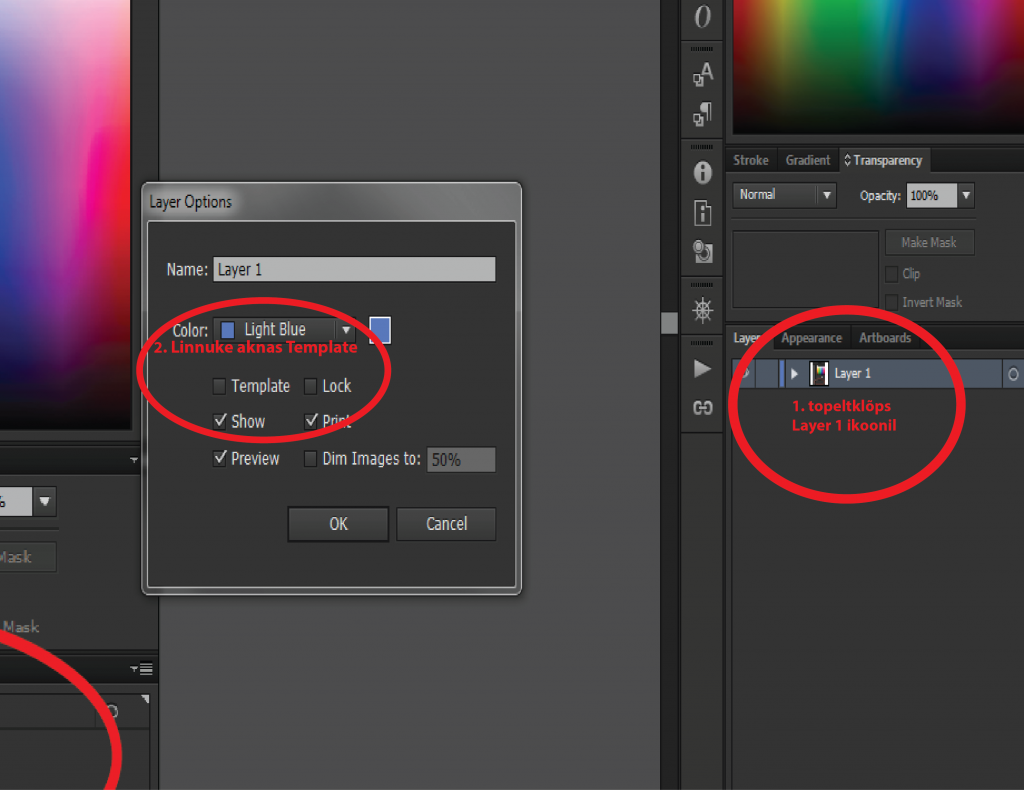Pick a color from right spectrum
This screenshot has height=790, width=1024.
click(x=878, y=65)
